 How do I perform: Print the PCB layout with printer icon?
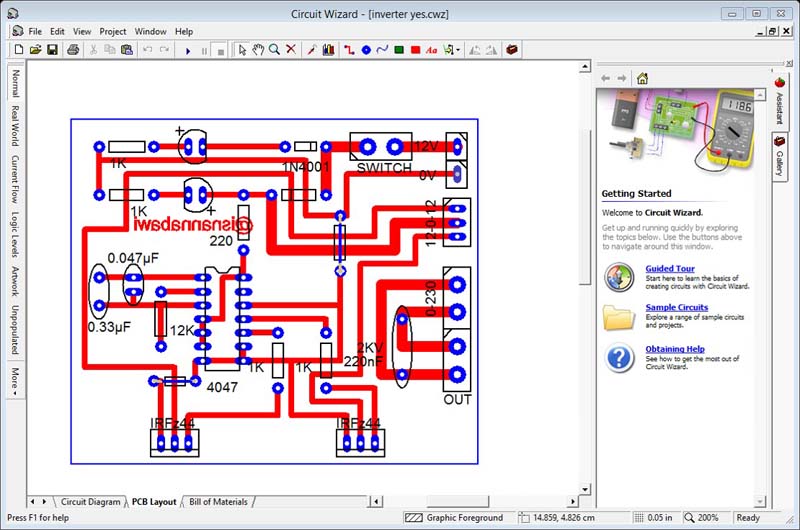click(73, 49)
